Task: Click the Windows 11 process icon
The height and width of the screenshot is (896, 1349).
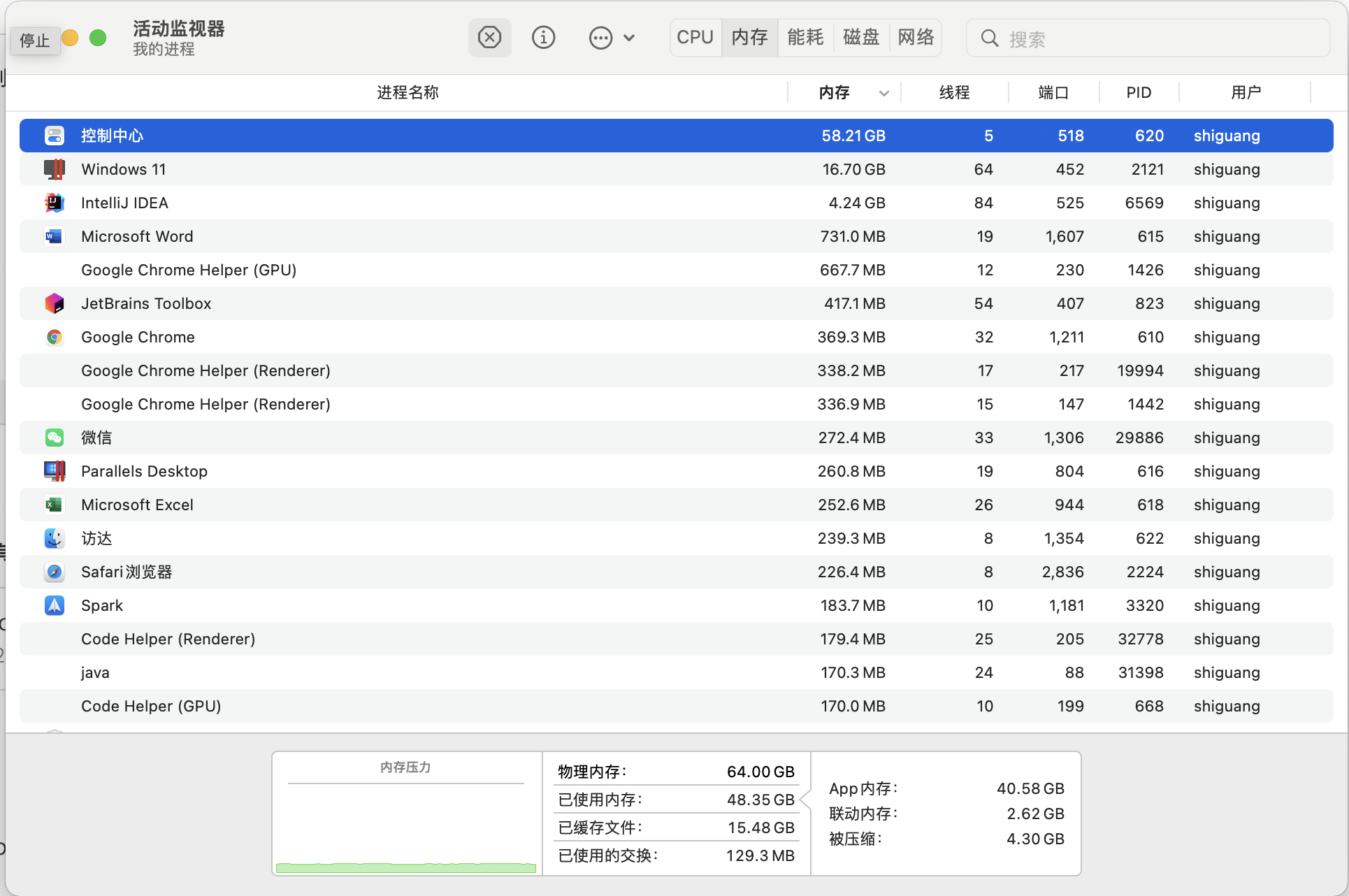Action: click(55, 169)
